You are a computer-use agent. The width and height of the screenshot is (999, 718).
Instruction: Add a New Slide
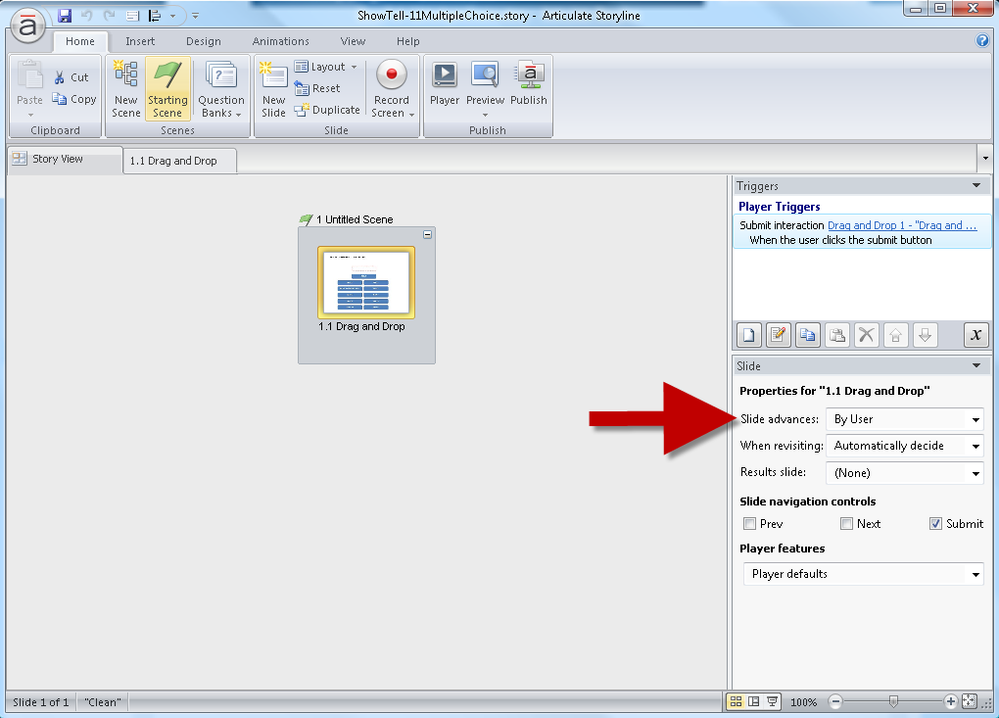click(x=273, y=89)
